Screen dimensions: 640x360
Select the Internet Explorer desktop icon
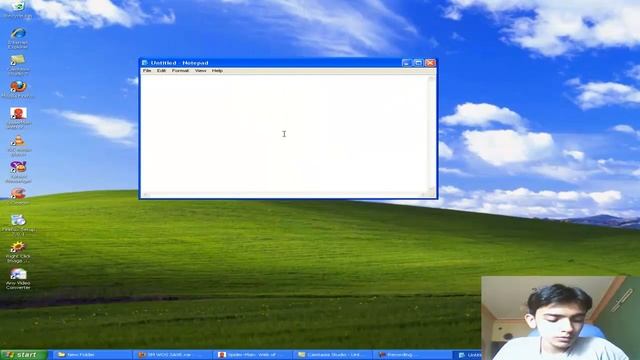[x=18, y=38]
